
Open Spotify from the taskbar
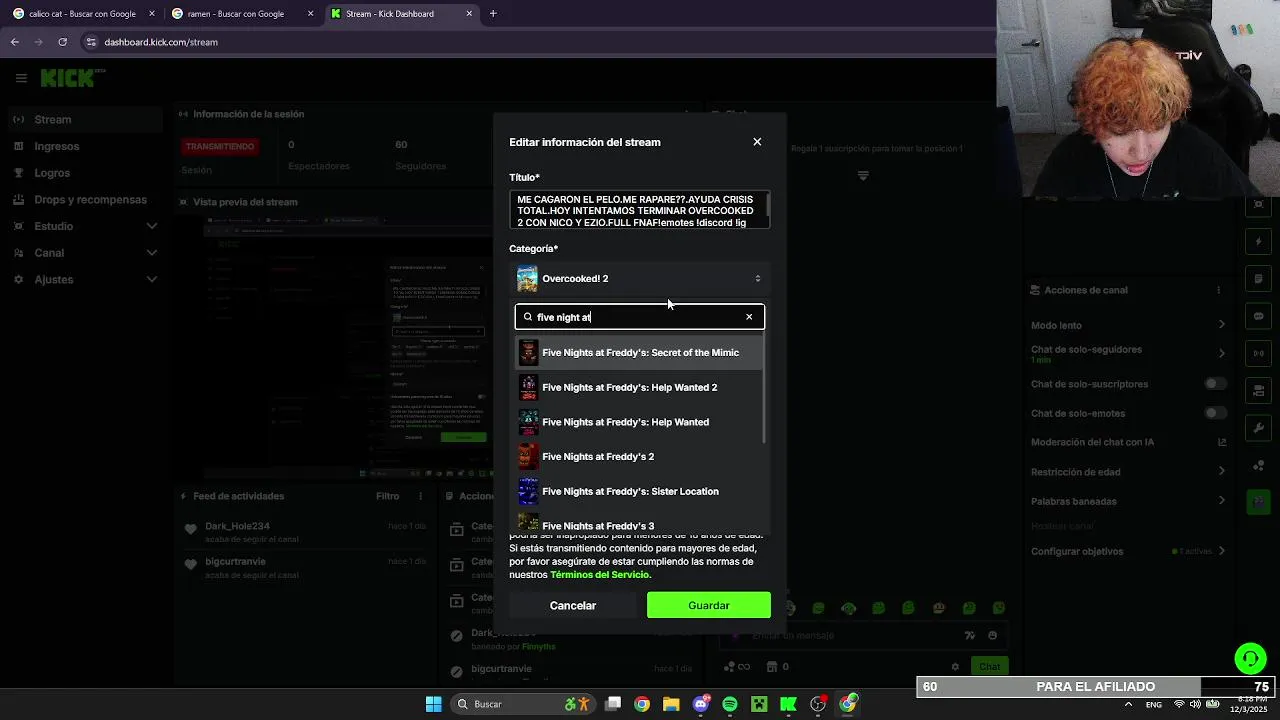(x=730, y=704)
